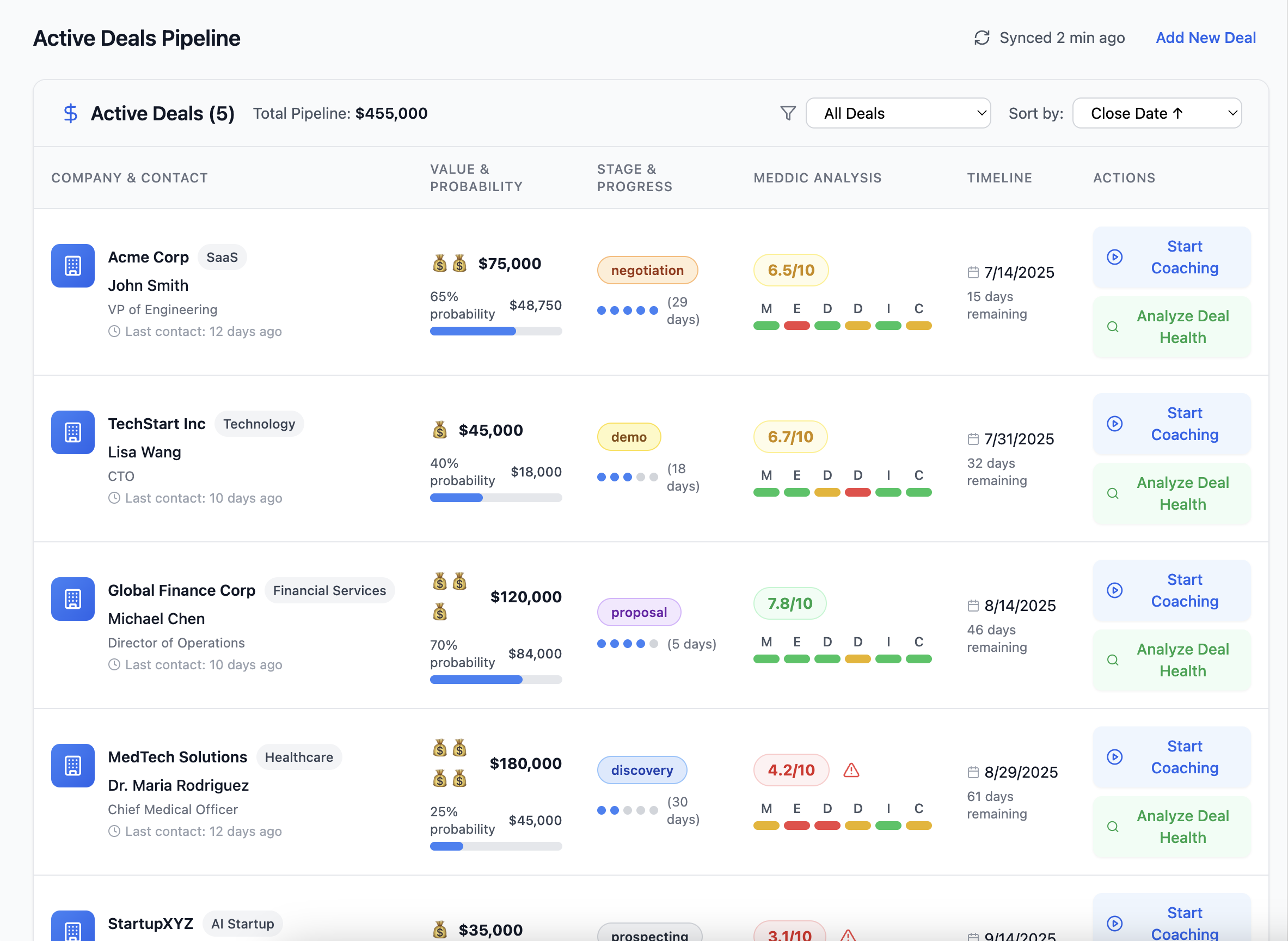Click the sync refresh icon
Screen dimensions: 1288x941
coord(982,38)
